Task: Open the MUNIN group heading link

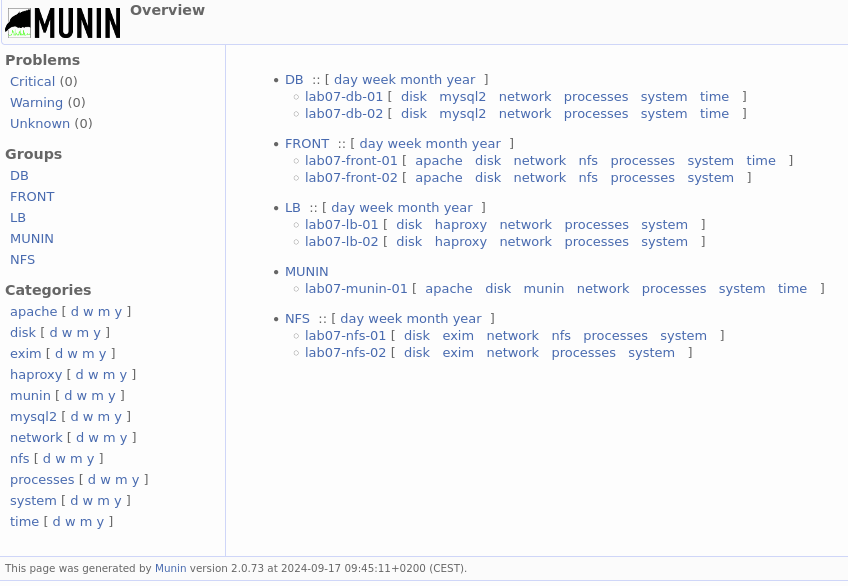Action: (x=307, y=272)
